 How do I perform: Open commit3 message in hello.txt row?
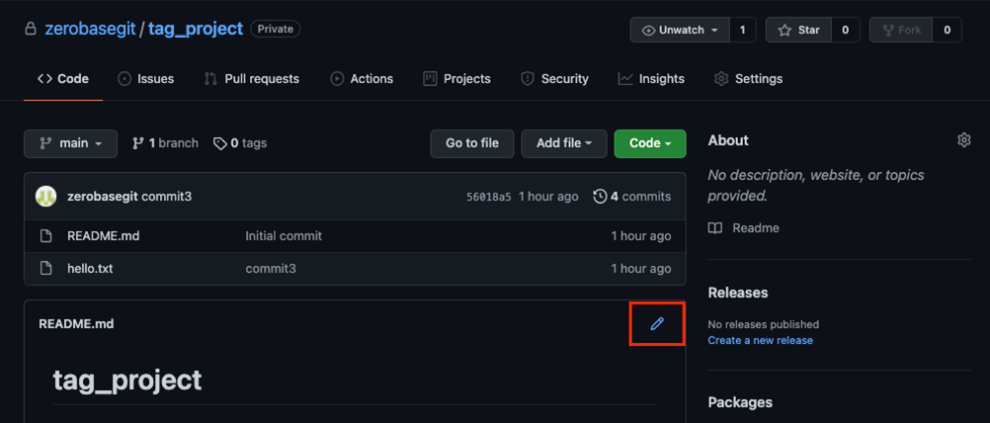[271, 268]
